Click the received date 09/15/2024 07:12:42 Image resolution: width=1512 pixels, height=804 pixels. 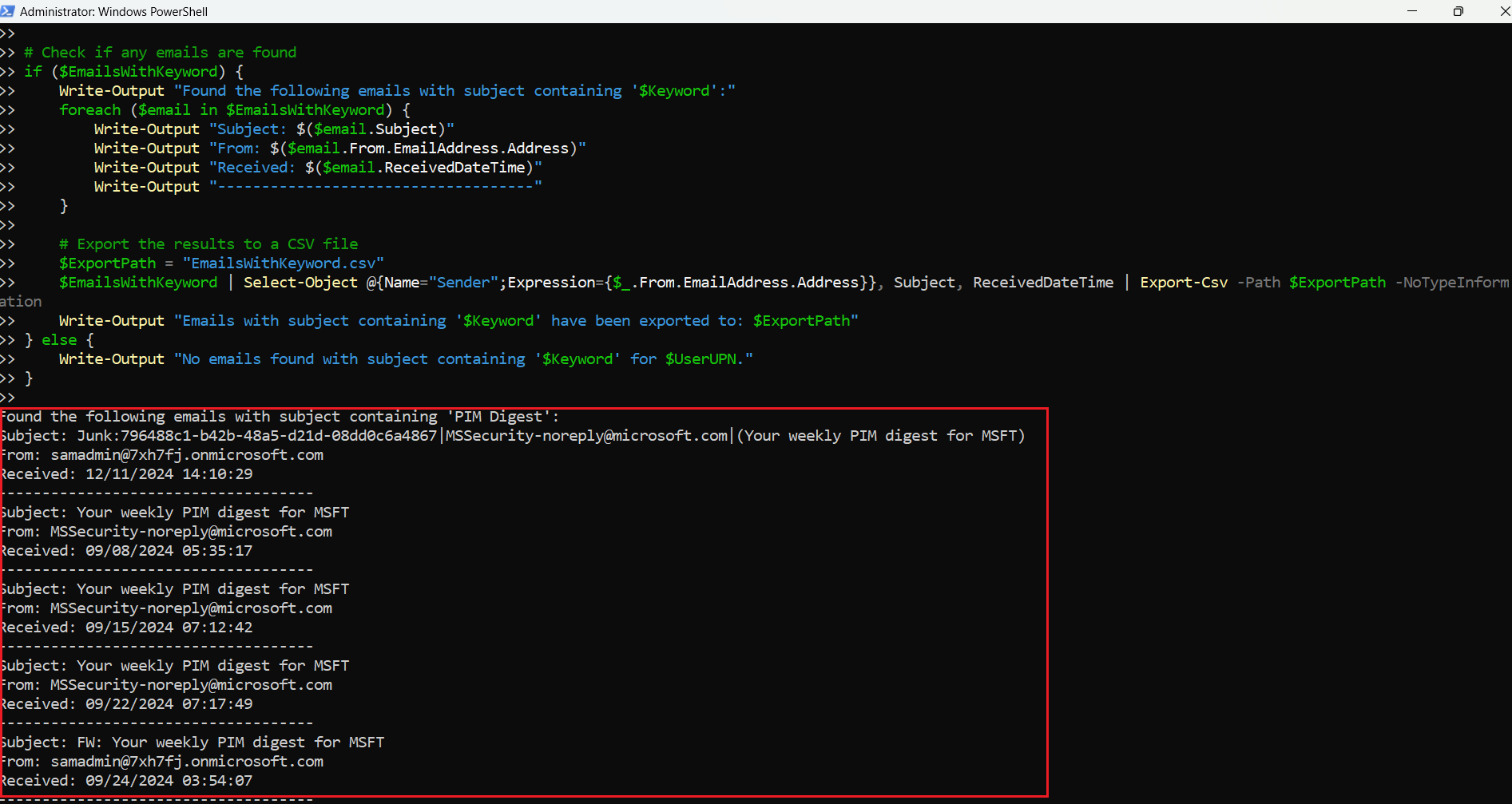(169, 628)
